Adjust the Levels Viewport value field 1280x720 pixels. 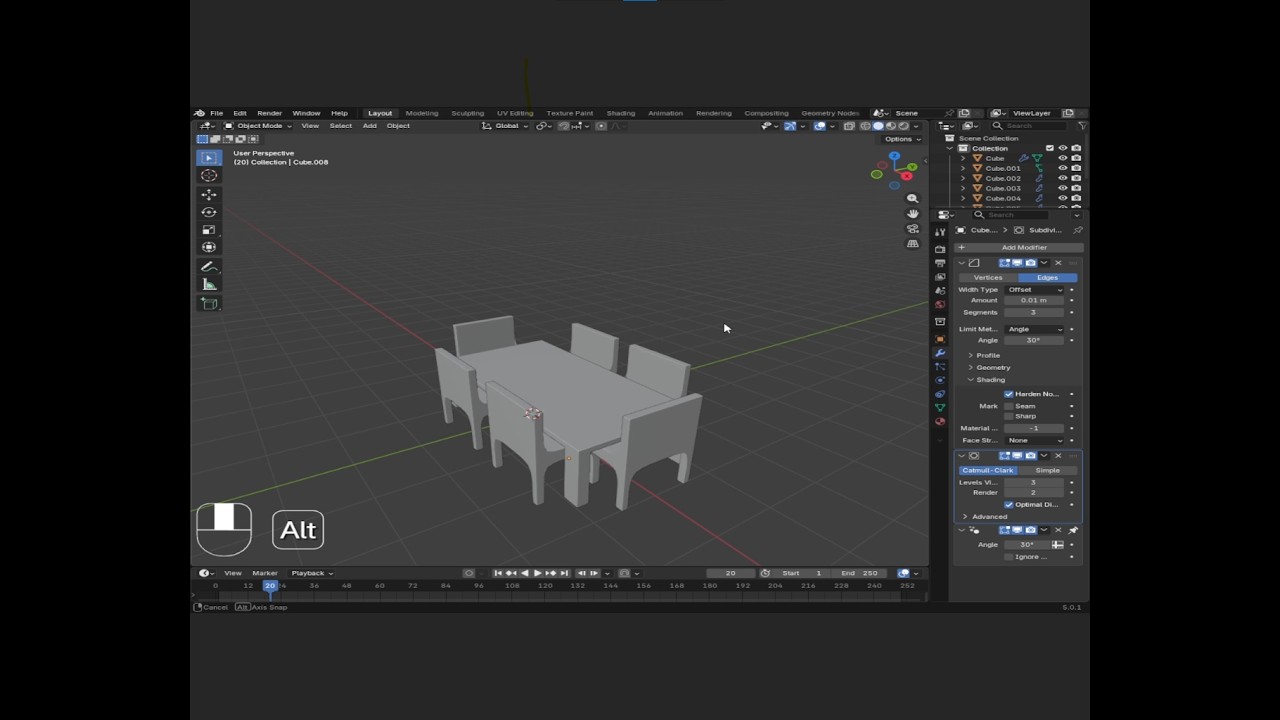click(1034, 482)
